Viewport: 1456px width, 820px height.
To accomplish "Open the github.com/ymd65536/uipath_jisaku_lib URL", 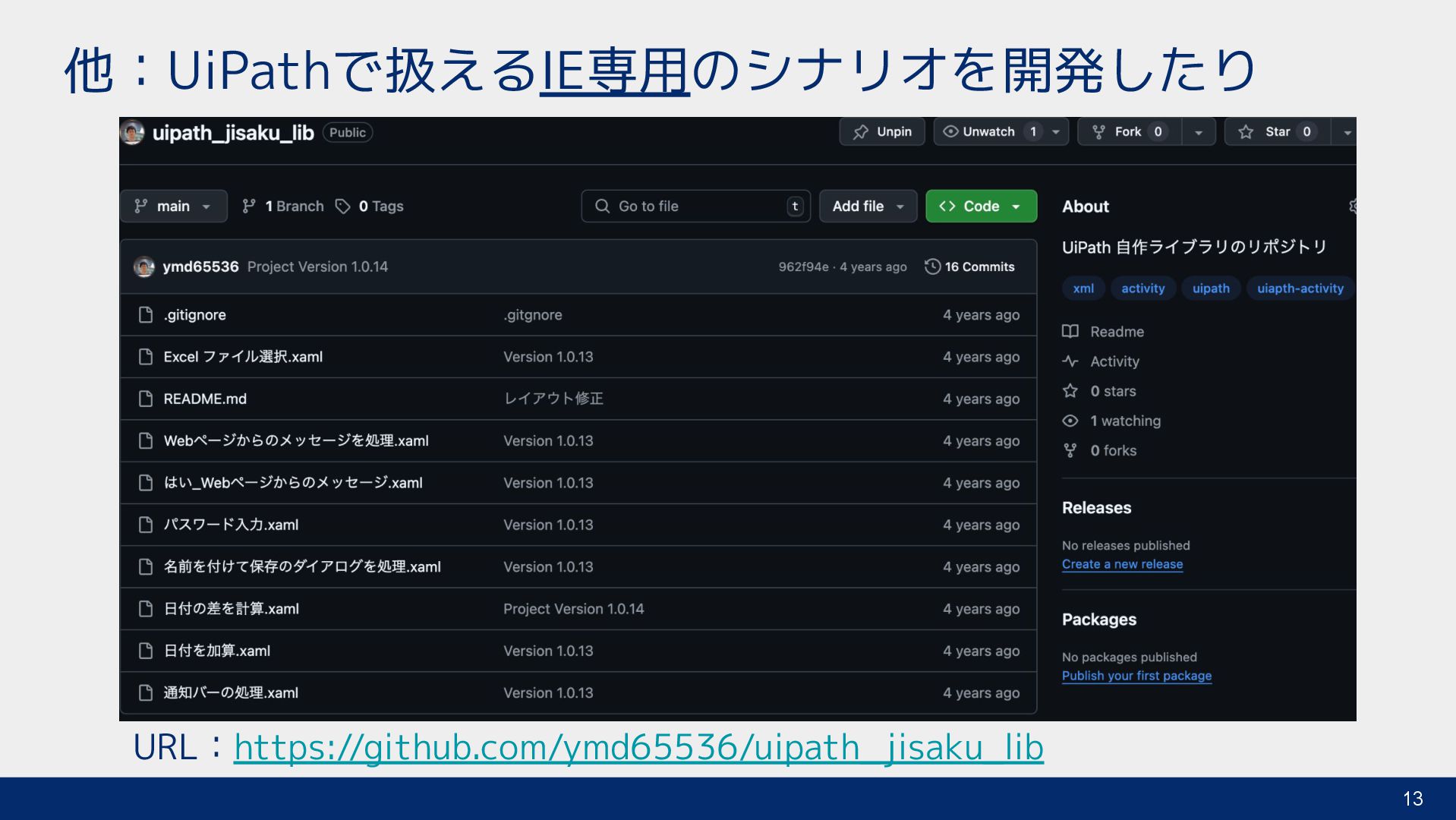I will tap(638, 747).
